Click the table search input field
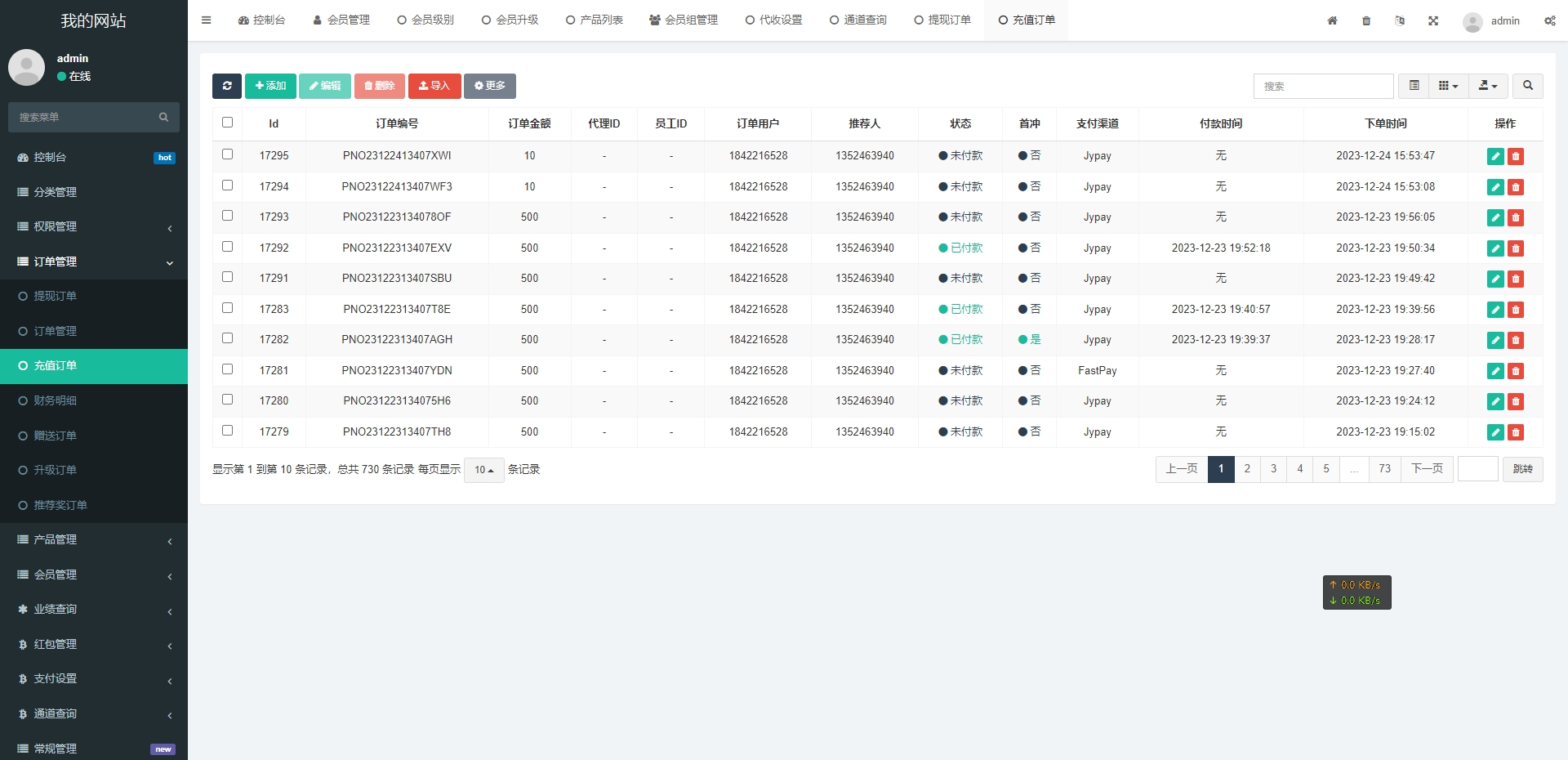The width and height of the screenshot is (1568, 760). point(1323,86)
